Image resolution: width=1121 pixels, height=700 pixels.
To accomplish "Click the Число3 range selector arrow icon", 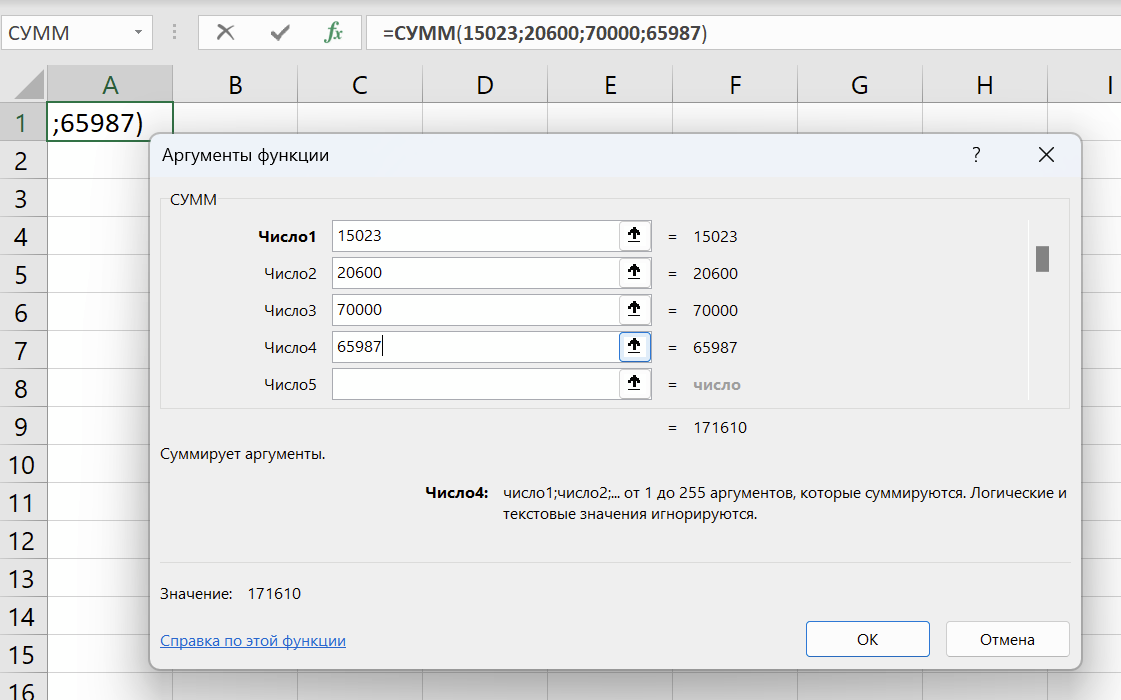I will click(x=634, y=310).
